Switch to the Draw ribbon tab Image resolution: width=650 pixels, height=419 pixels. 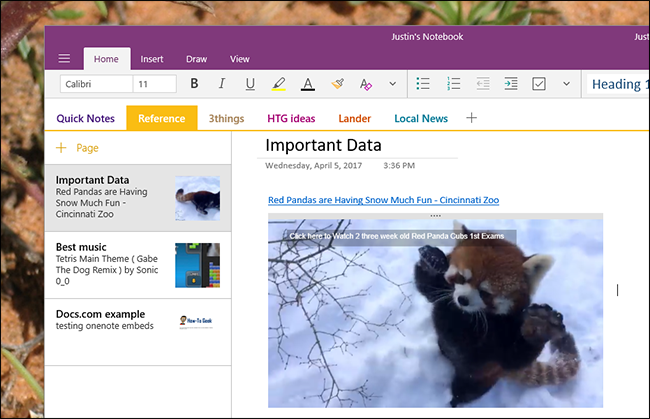[x=197, y=59]
